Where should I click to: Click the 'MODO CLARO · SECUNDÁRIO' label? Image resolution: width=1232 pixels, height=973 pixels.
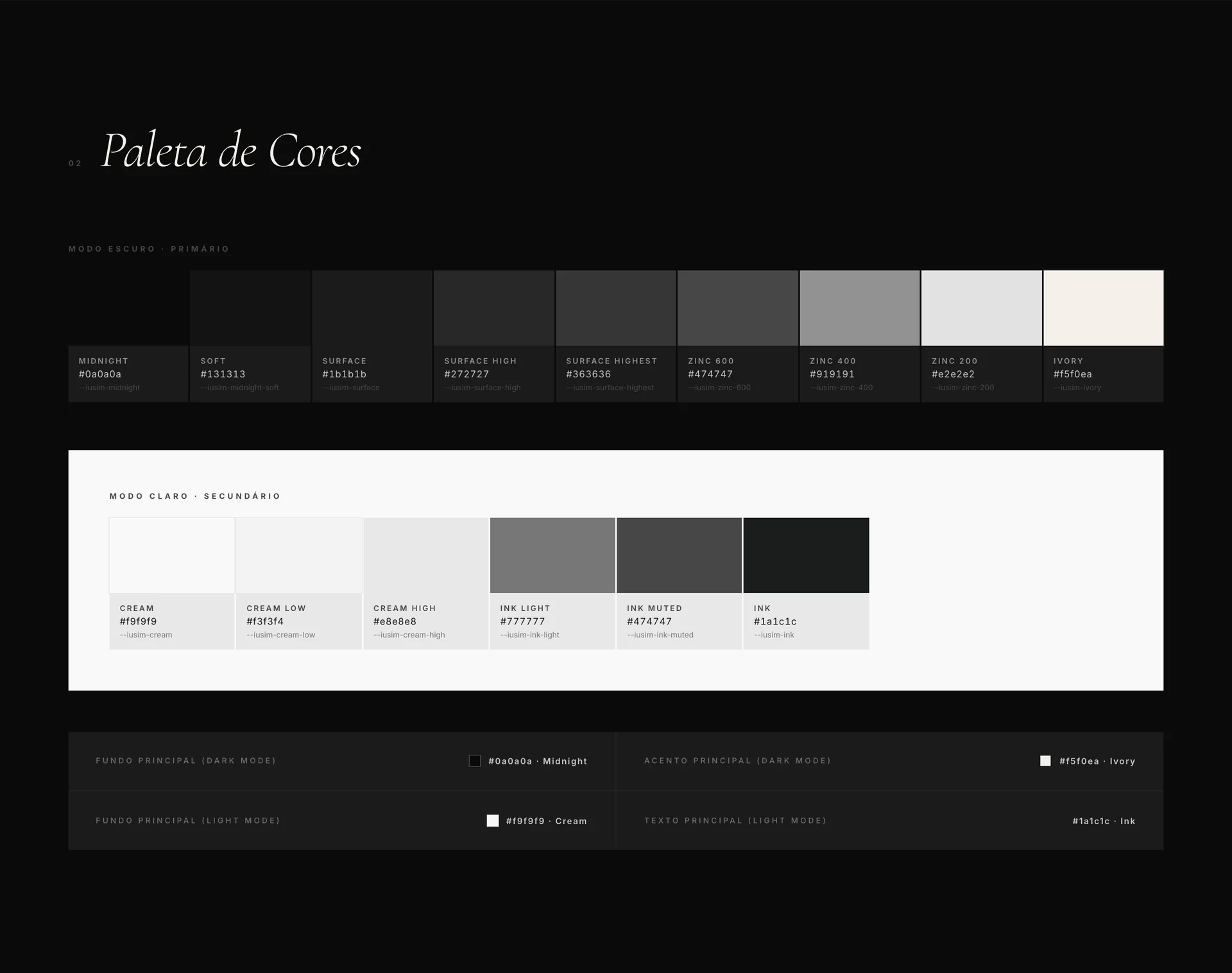coord(195,496)
